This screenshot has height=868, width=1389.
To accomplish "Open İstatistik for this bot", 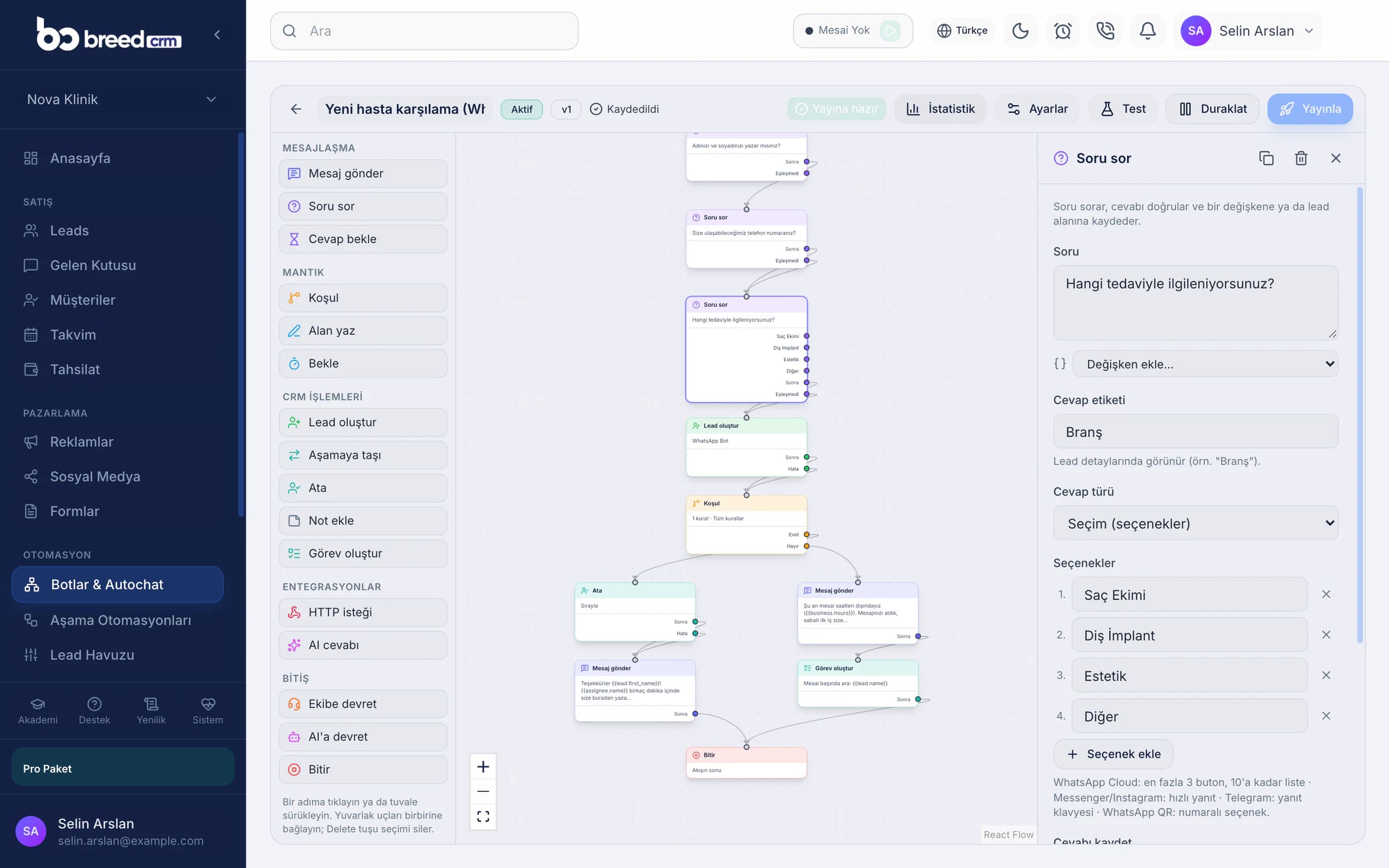I will tap(940, 109).
